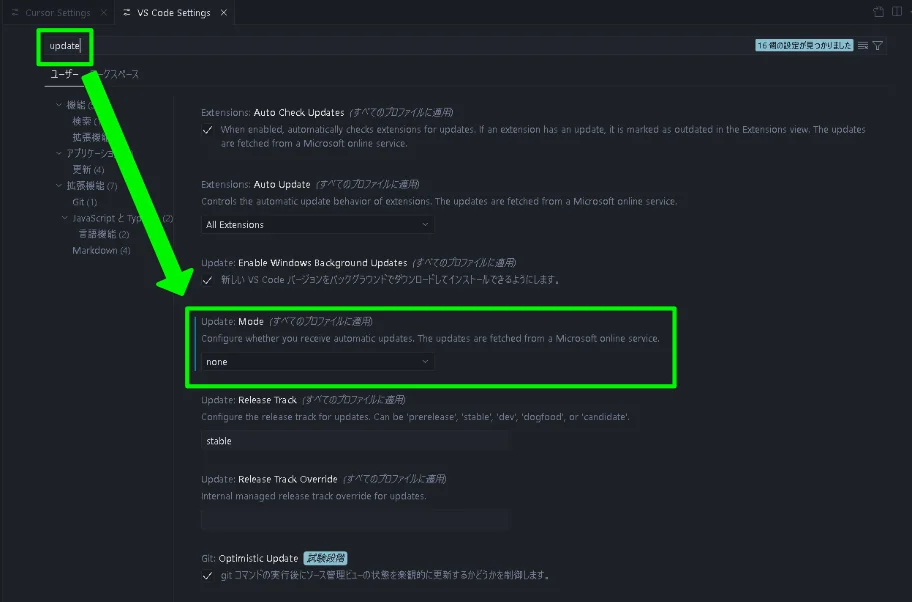Open the settings filter funnel icon
This screenshot has height=602, width=912.
(x=878, y=45)
